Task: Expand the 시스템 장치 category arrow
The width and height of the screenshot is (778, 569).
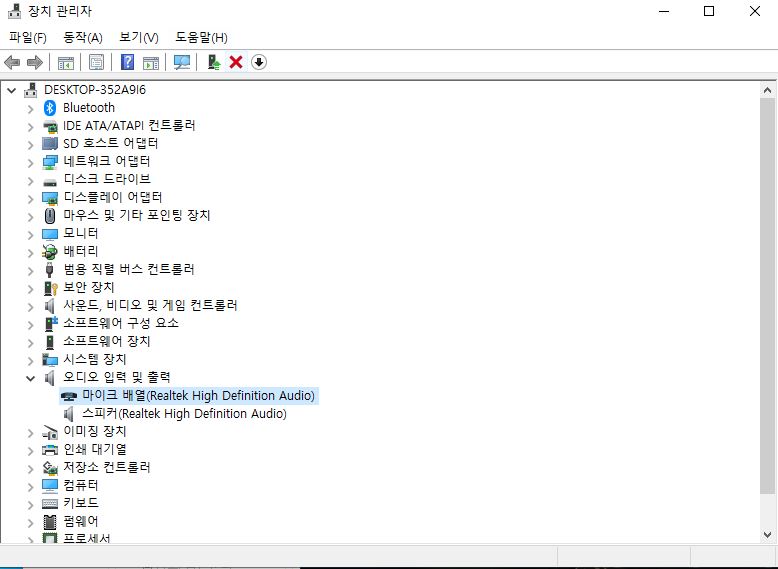Action: (30, 361)
